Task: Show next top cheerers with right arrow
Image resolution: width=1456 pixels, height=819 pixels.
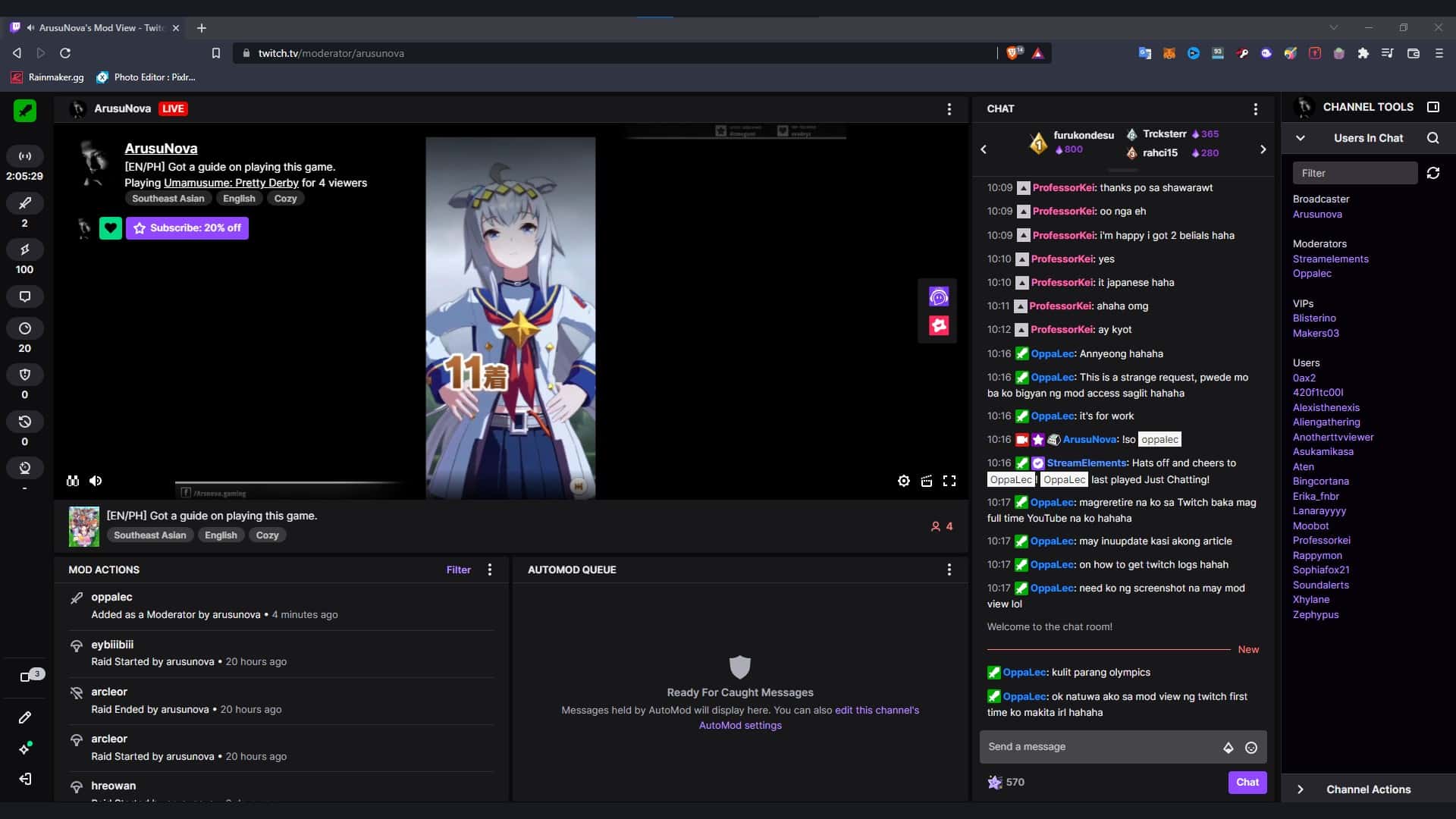Action: [x=1263, y=149]
